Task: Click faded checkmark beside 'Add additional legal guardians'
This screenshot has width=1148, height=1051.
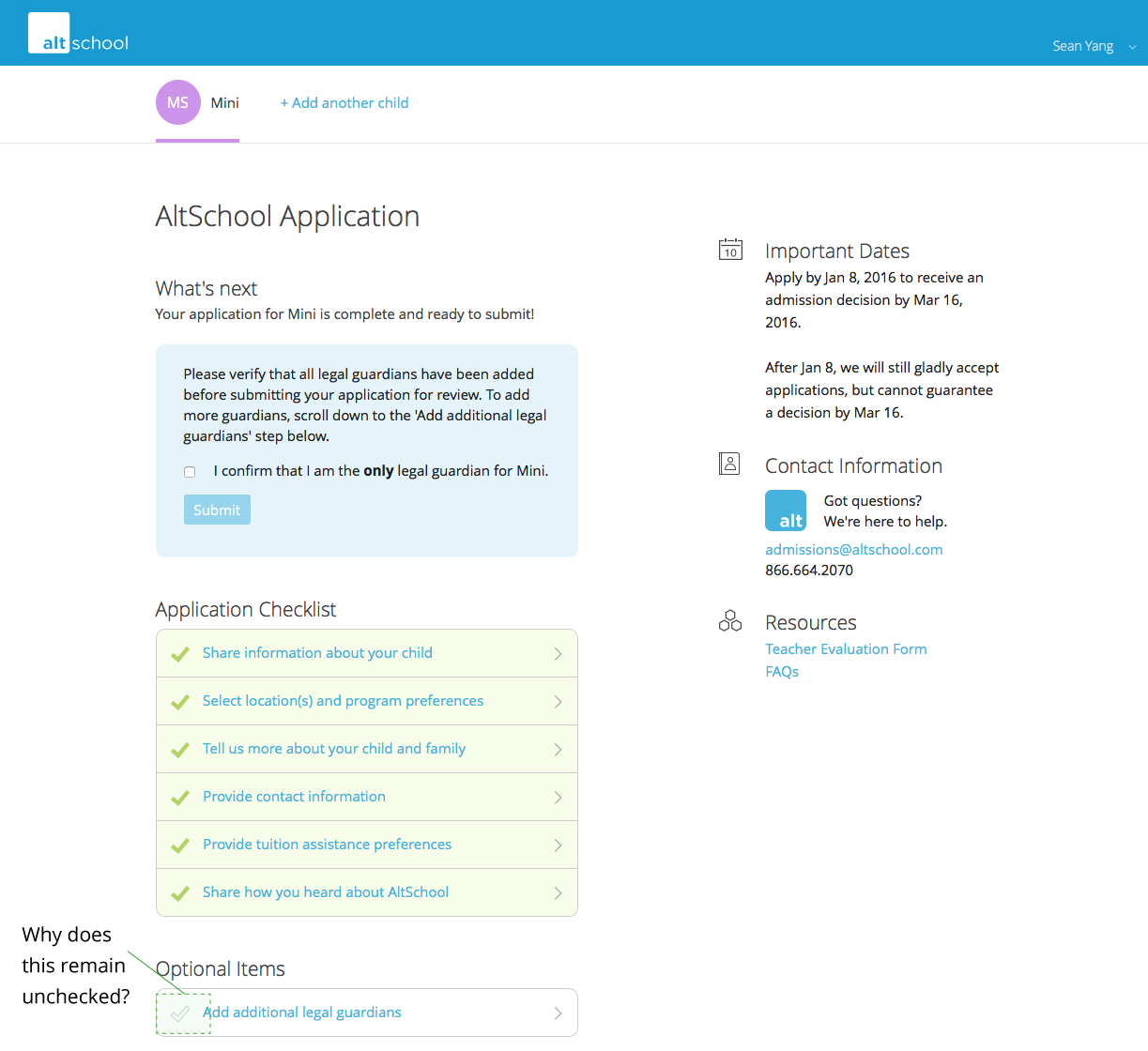Action: click(x=180, y=1013)
